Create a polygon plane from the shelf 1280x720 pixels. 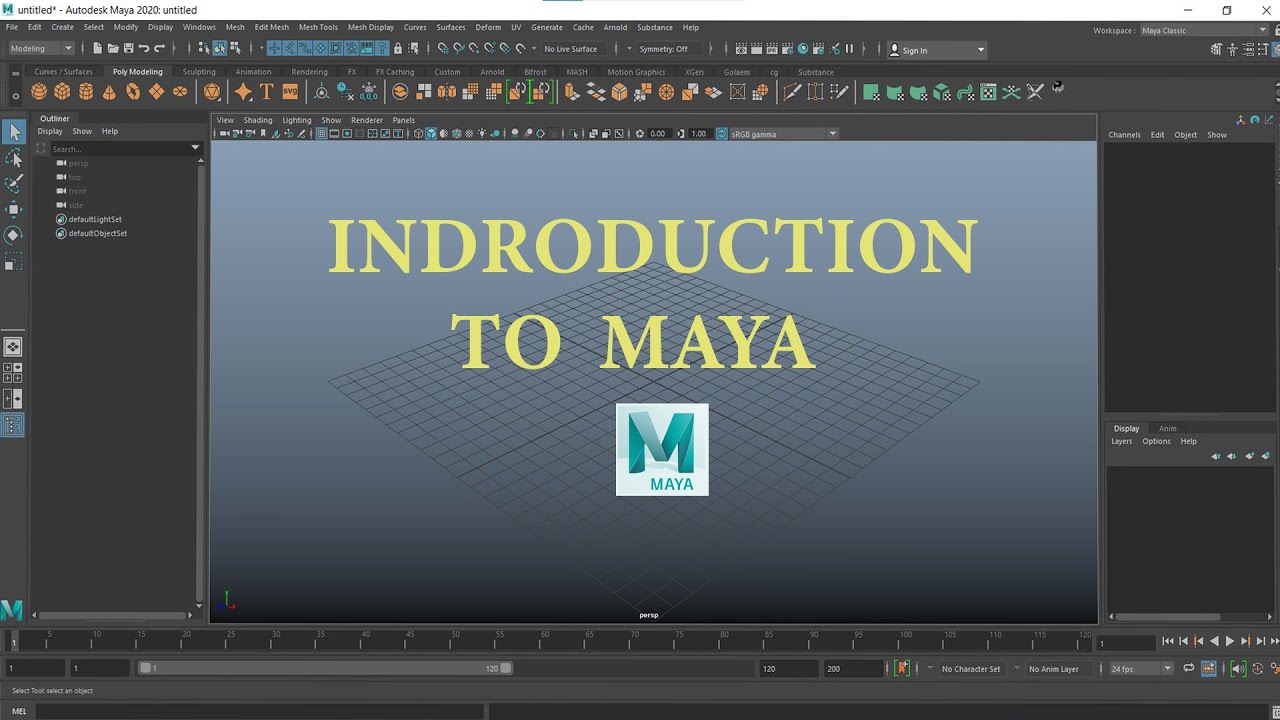tap(156, 92)
